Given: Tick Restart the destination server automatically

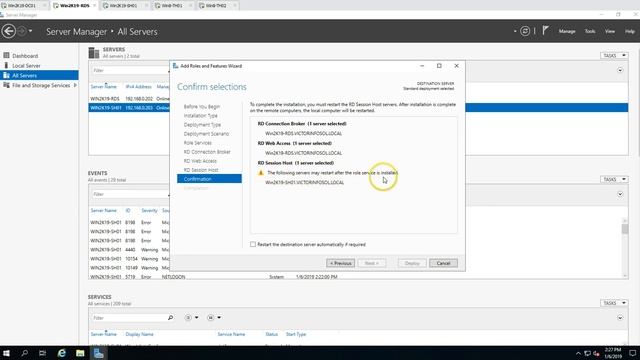Looking at the screenshot, I should 253,244.
